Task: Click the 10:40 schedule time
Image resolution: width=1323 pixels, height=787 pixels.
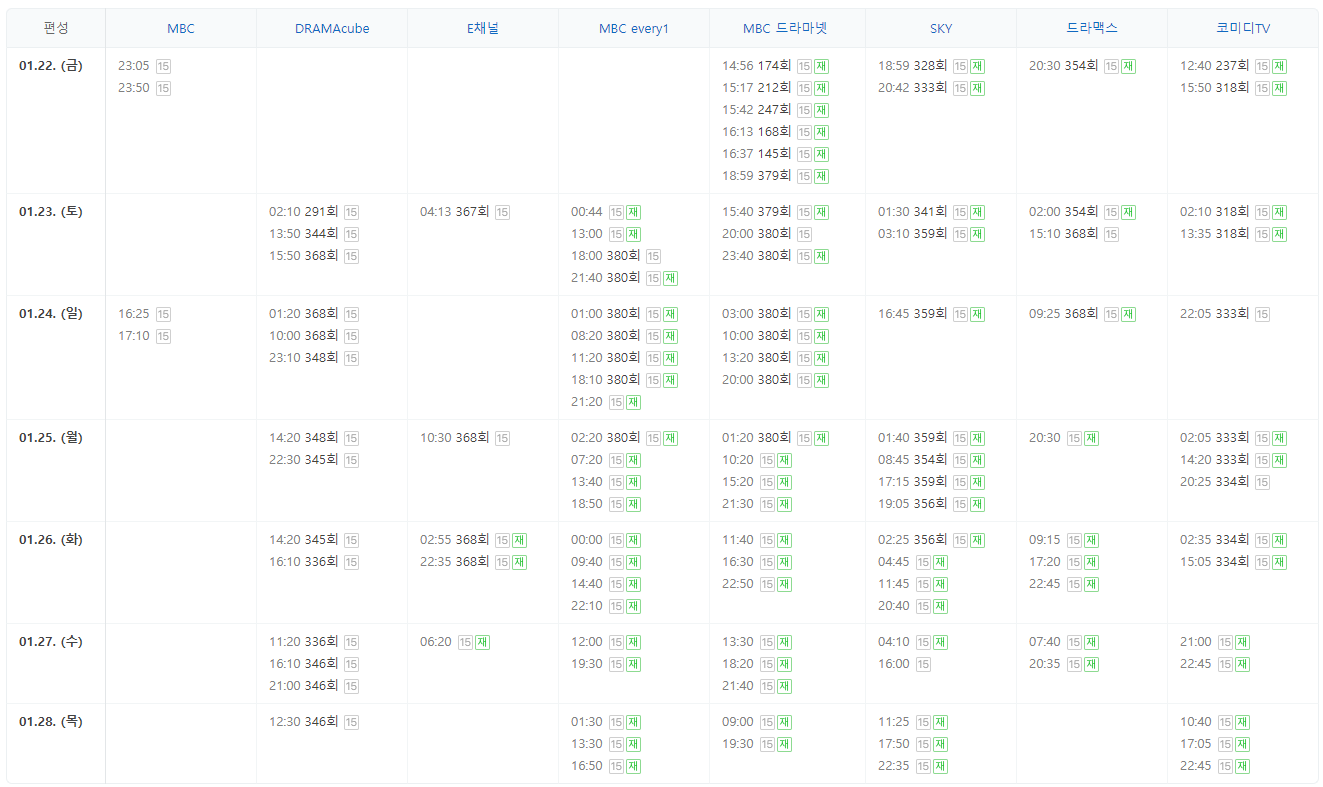Action: (x=1196, y=722)
